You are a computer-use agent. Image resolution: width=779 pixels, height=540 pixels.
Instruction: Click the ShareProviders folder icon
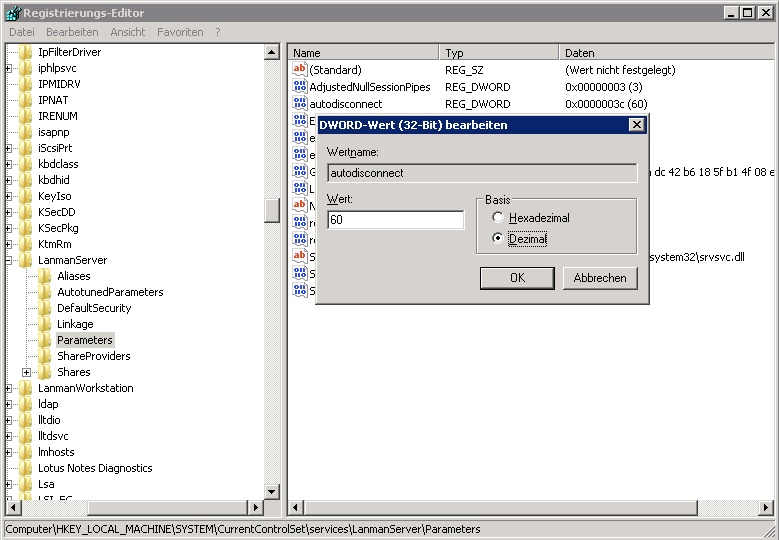click(x=45, y=356)
